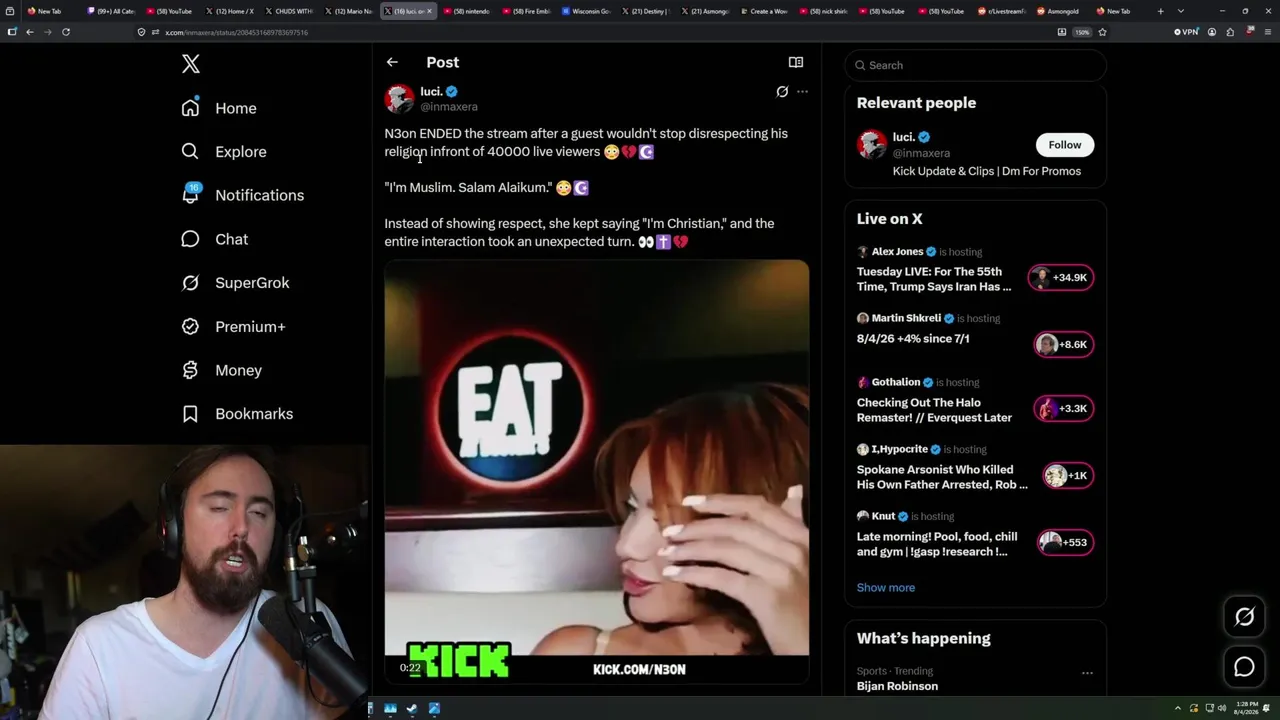Click the +3.3K listeners badge

click(x=1064, y=409)
